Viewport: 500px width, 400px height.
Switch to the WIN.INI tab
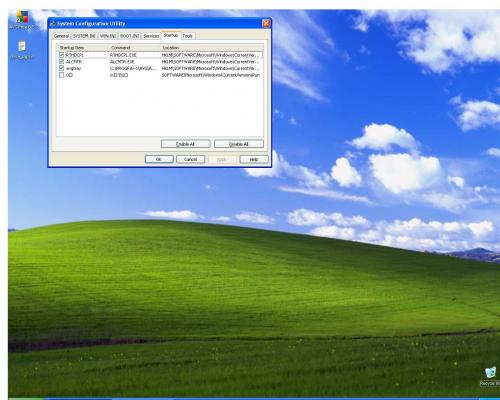coord(108,36)
